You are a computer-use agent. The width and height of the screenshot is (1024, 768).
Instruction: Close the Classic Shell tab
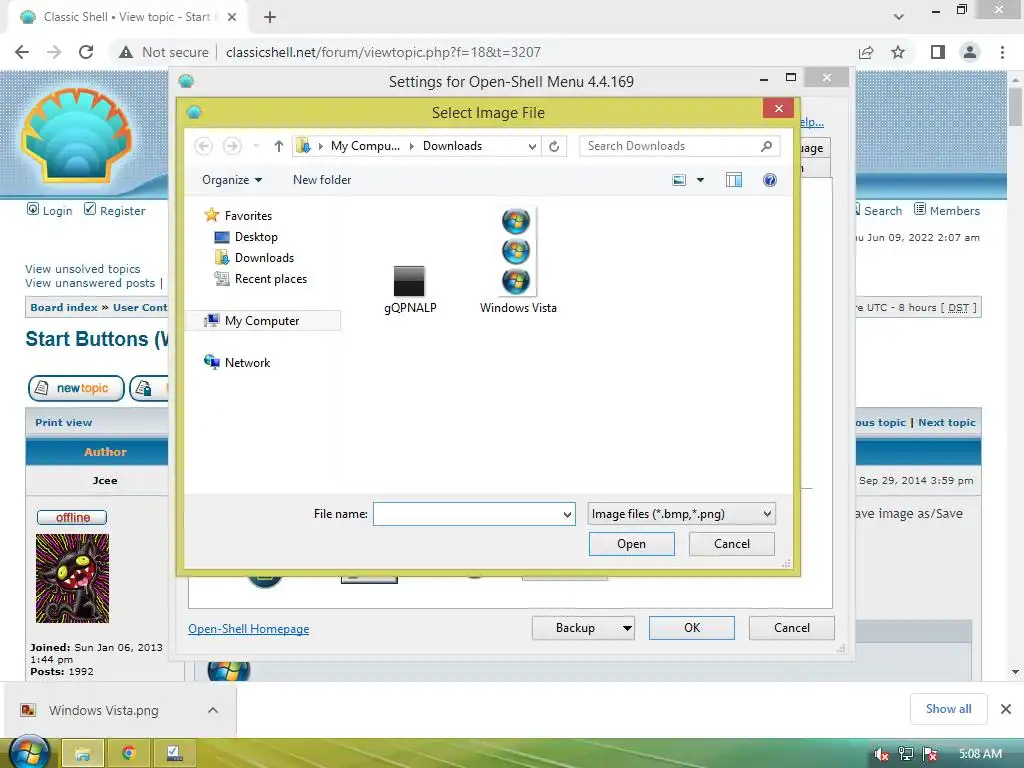232,17
